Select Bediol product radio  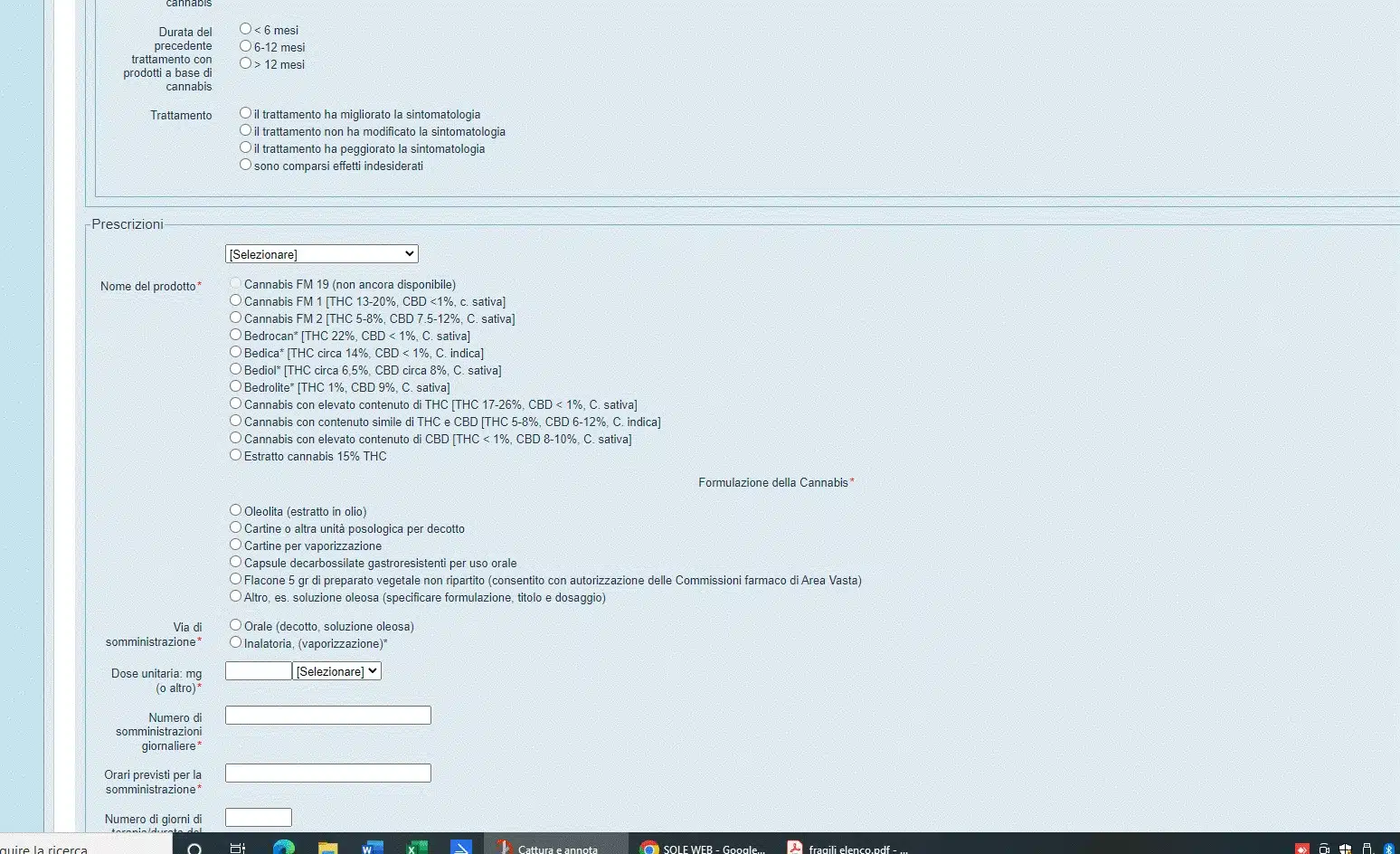(235, 369)
